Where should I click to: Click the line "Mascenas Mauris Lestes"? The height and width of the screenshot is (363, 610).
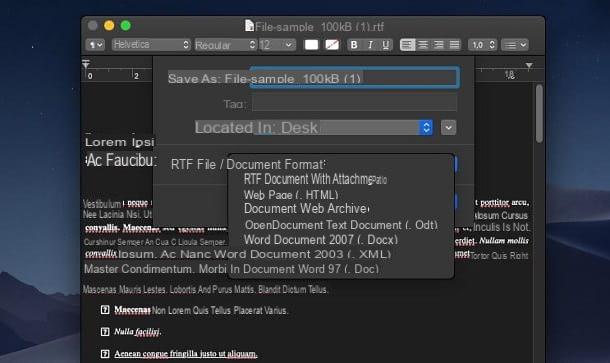(x=205, y=289)
